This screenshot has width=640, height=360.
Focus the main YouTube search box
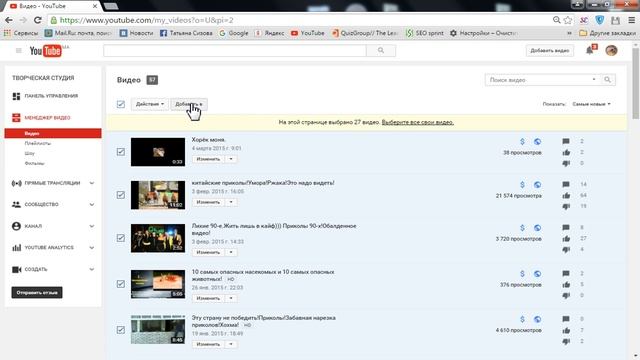coord(235,51)
